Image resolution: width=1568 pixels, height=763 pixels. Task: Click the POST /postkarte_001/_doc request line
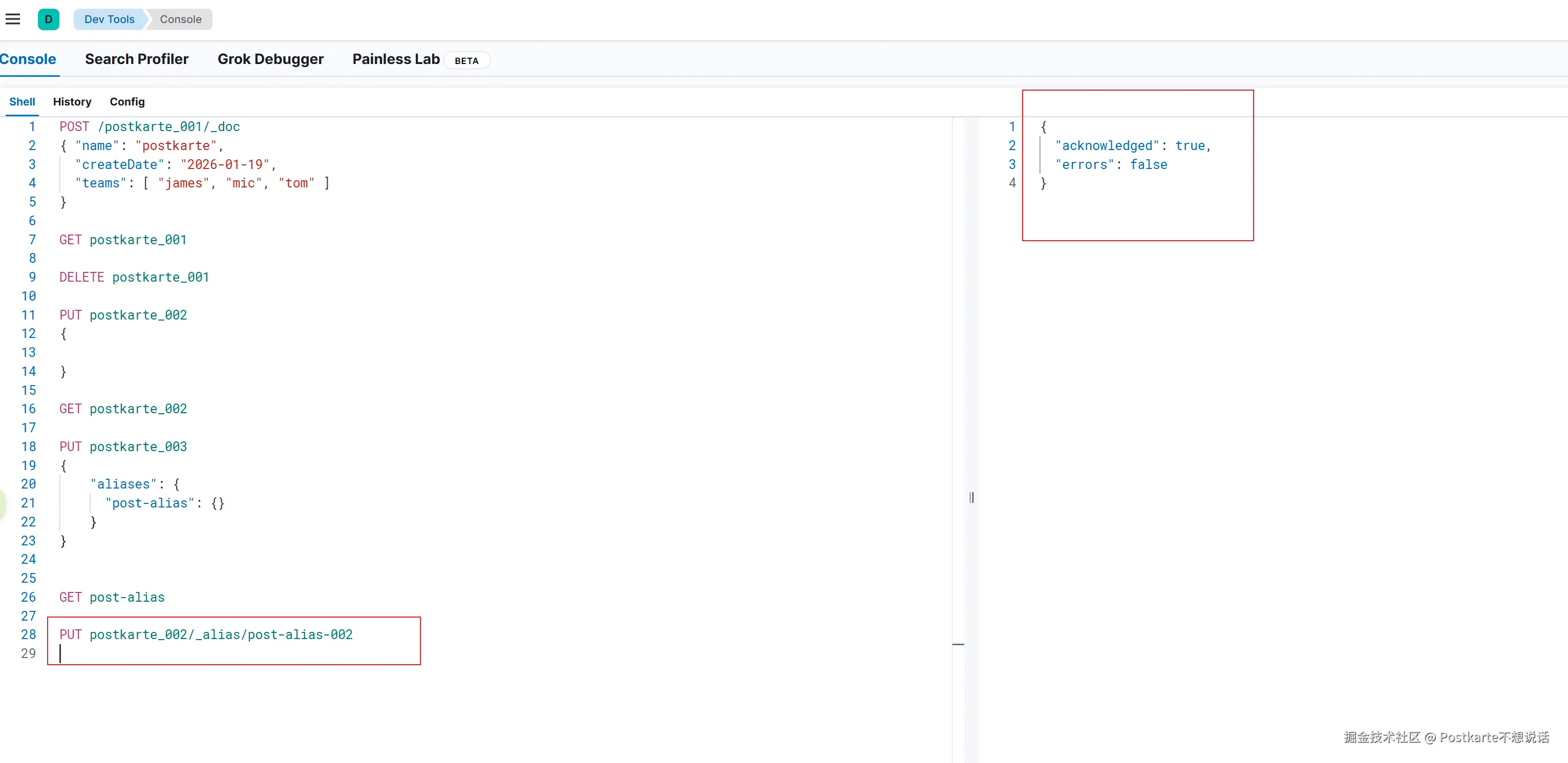point(149,126)
